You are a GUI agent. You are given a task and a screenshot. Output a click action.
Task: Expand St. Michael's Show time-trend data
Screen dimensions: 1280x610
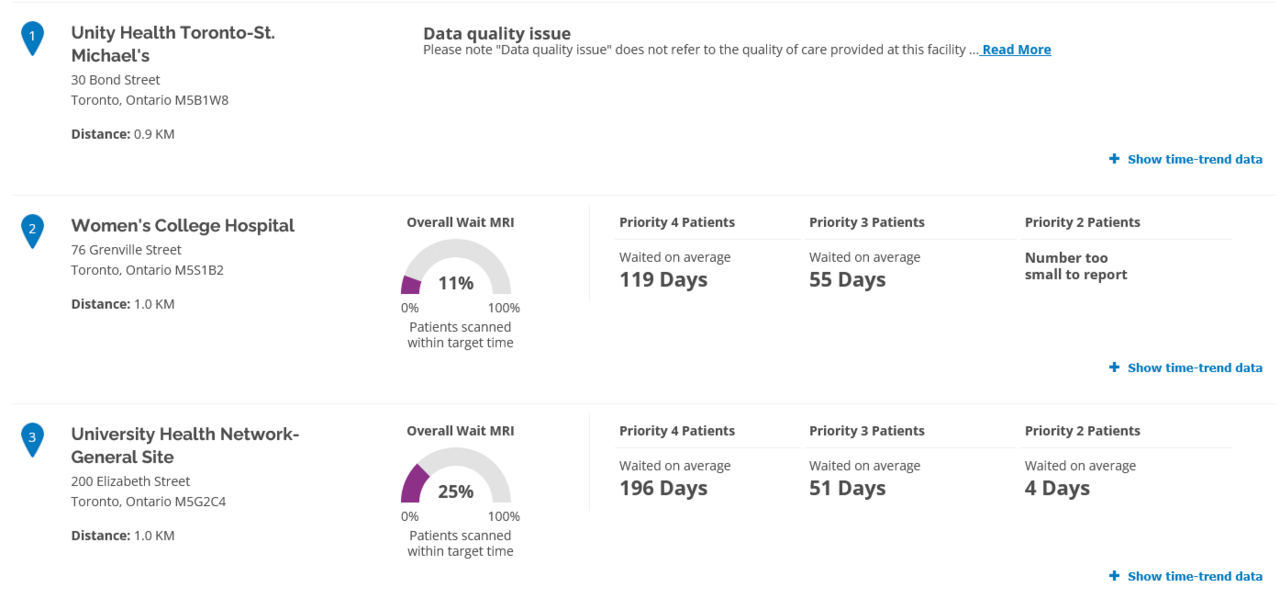[x=1194, y=159]
